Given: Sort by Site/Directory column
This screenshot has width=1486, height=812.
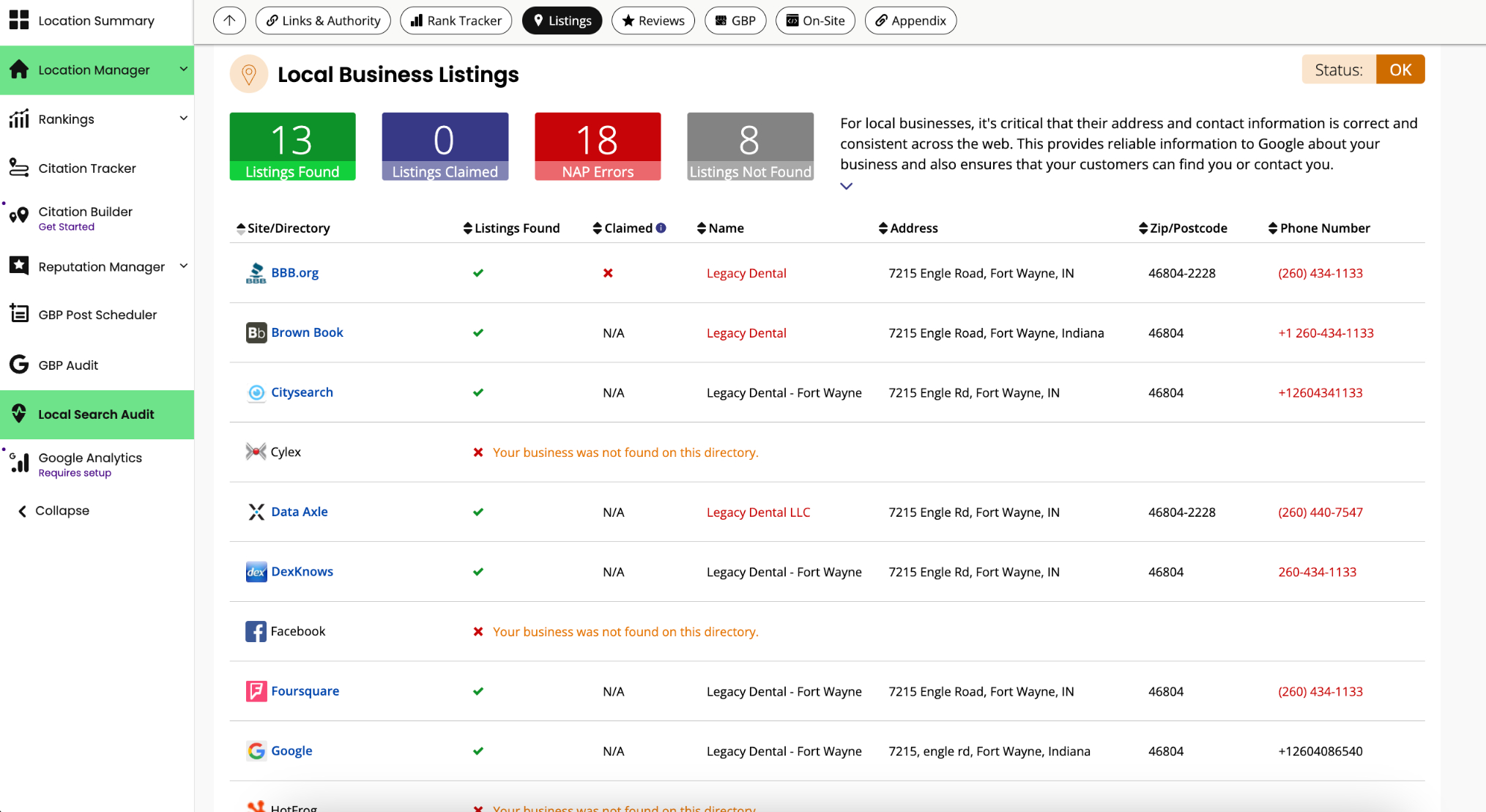Looking at the screenshot, I should click(283, 228).
